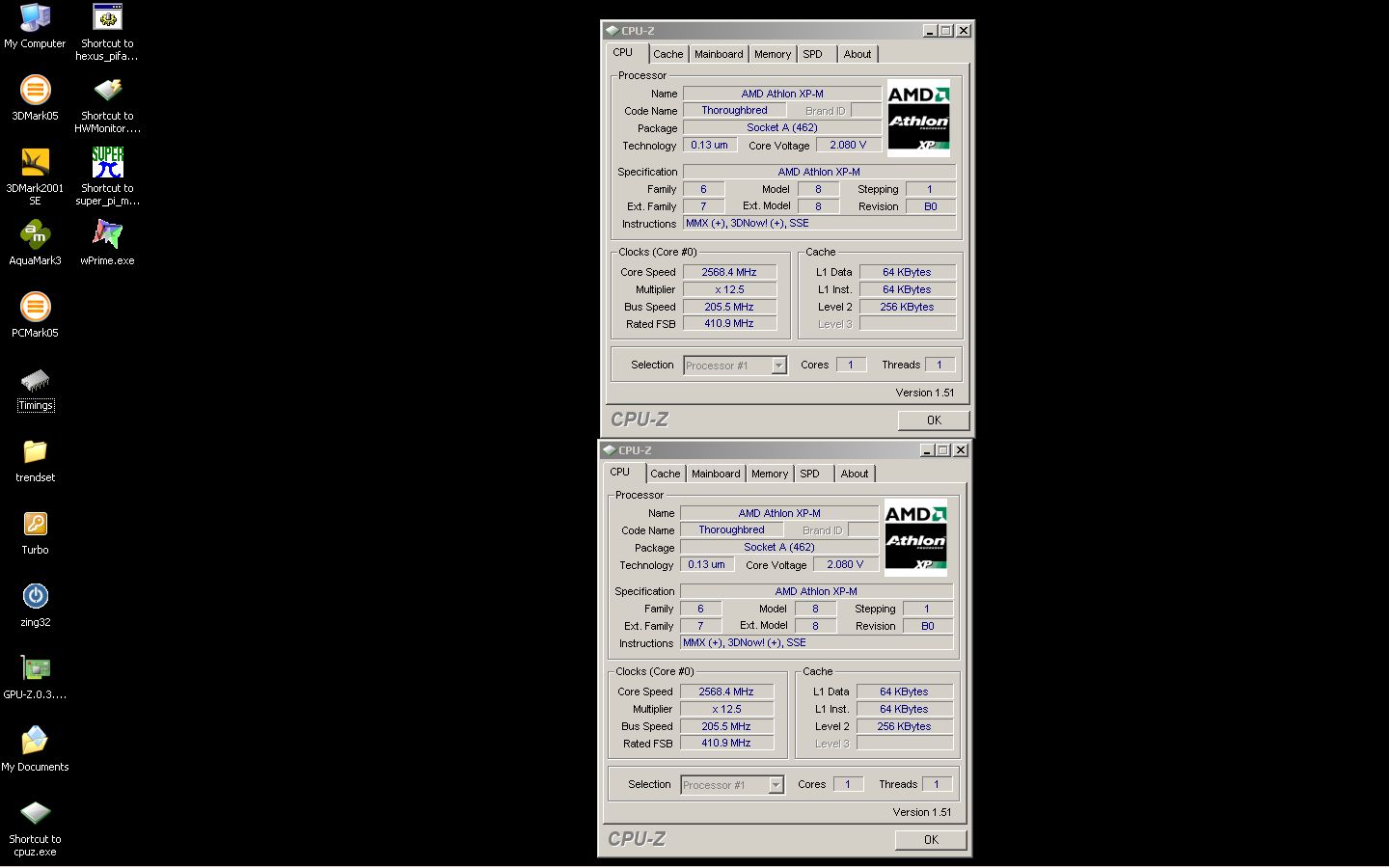
Task: Click upper CPU-Z title bar app icon
Action: click(612, 30)
